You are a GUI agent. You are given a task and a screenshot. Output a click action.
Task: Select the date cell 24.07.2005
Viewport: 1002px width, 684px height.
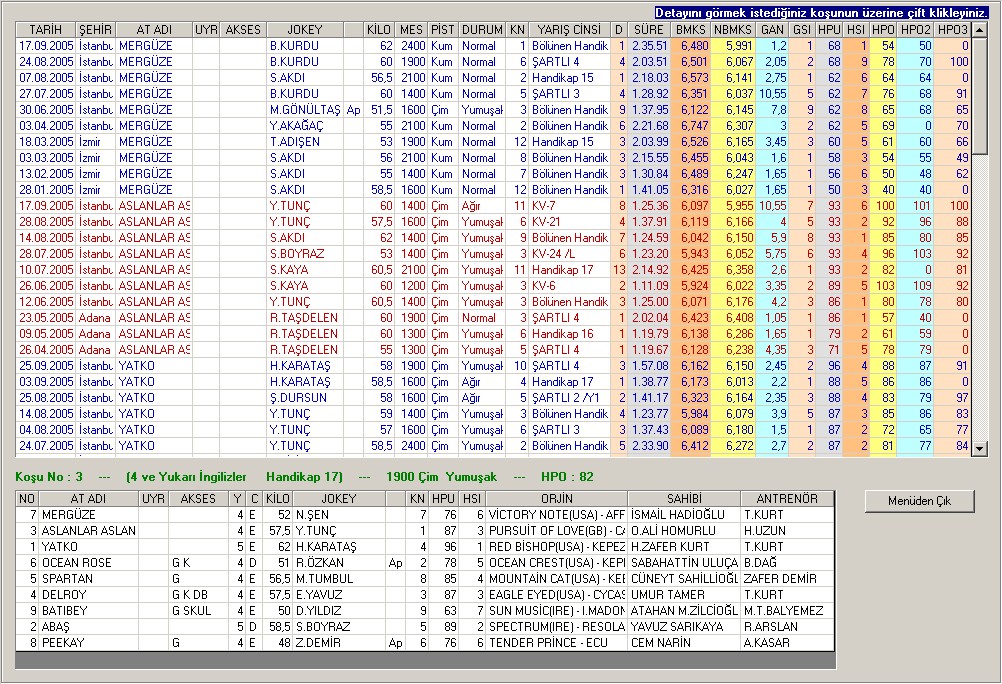[x=46, y=446]
